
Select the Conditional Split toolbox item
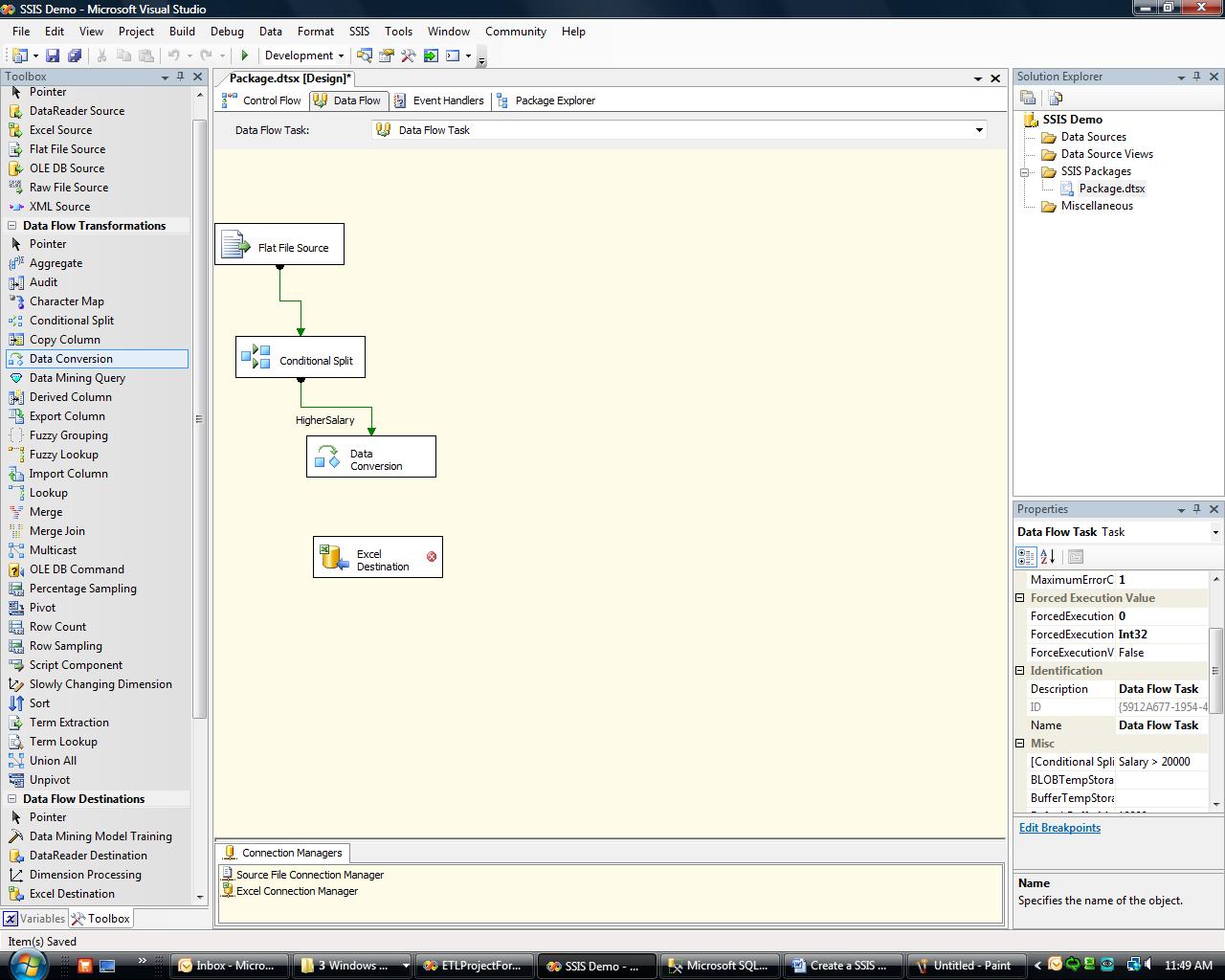pos(71,321)
